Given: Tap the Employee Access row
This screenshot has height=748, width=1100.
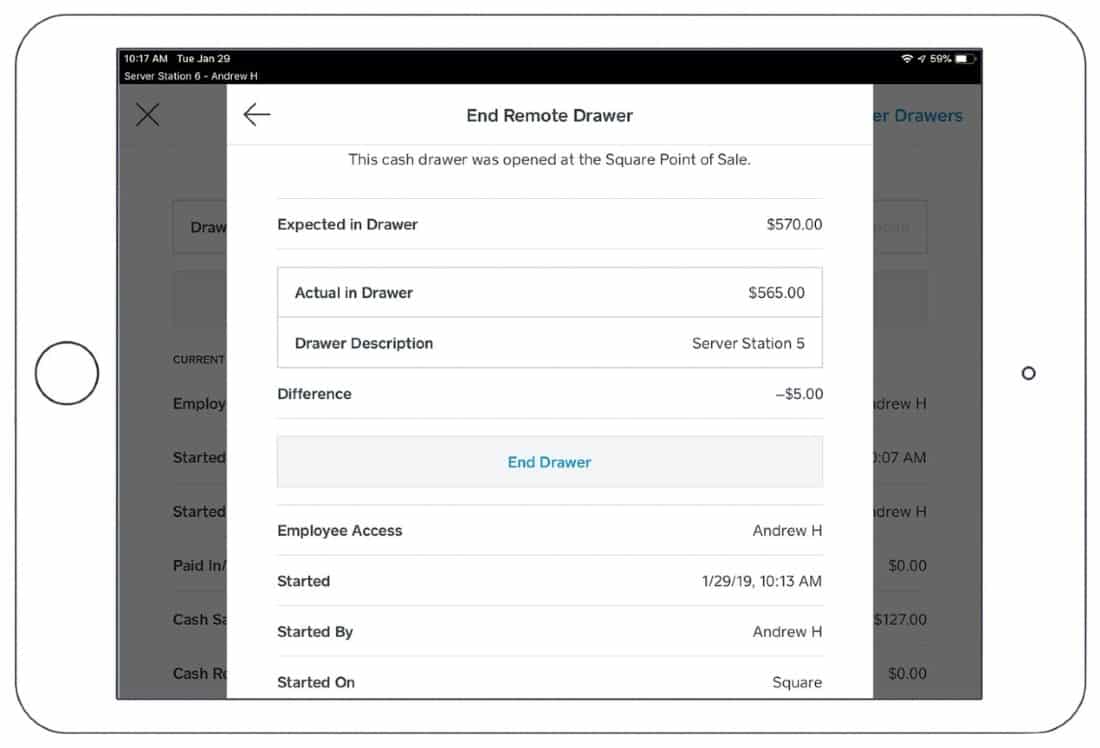Looking at the screenshot, I should 549,530.
